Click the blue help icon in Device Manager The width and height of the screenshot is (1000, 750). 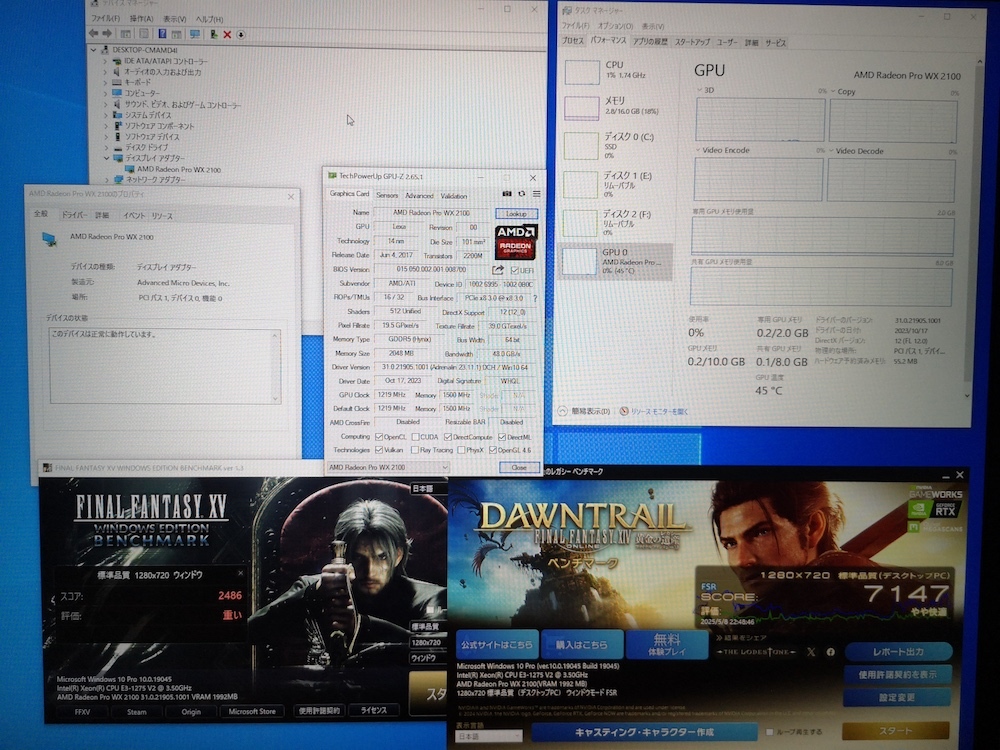163,34
